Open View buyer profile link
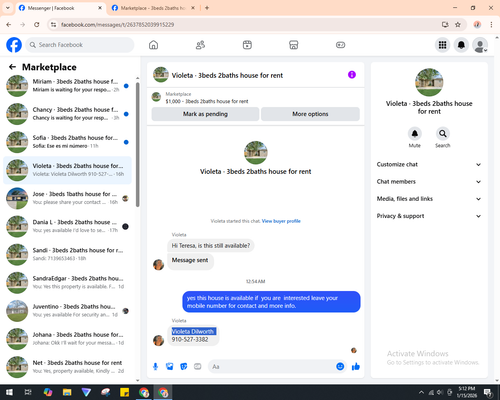Viewport: 500px width, 400px height. pyautogui.click(x=281, y=221)
